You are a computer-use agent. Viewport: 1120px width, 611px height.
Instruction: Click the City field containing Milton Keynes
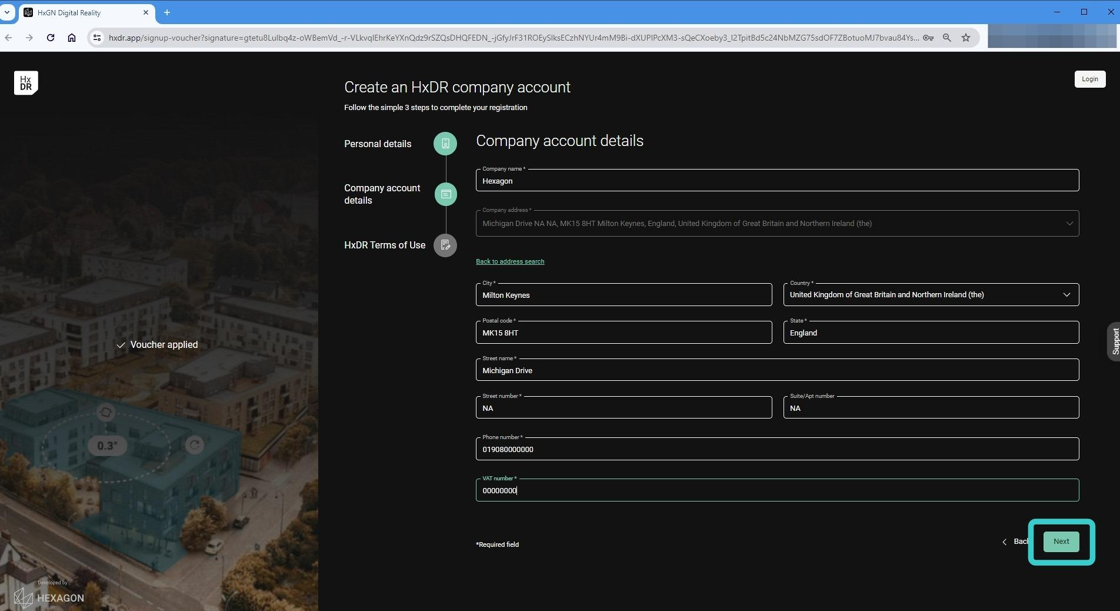624,294
